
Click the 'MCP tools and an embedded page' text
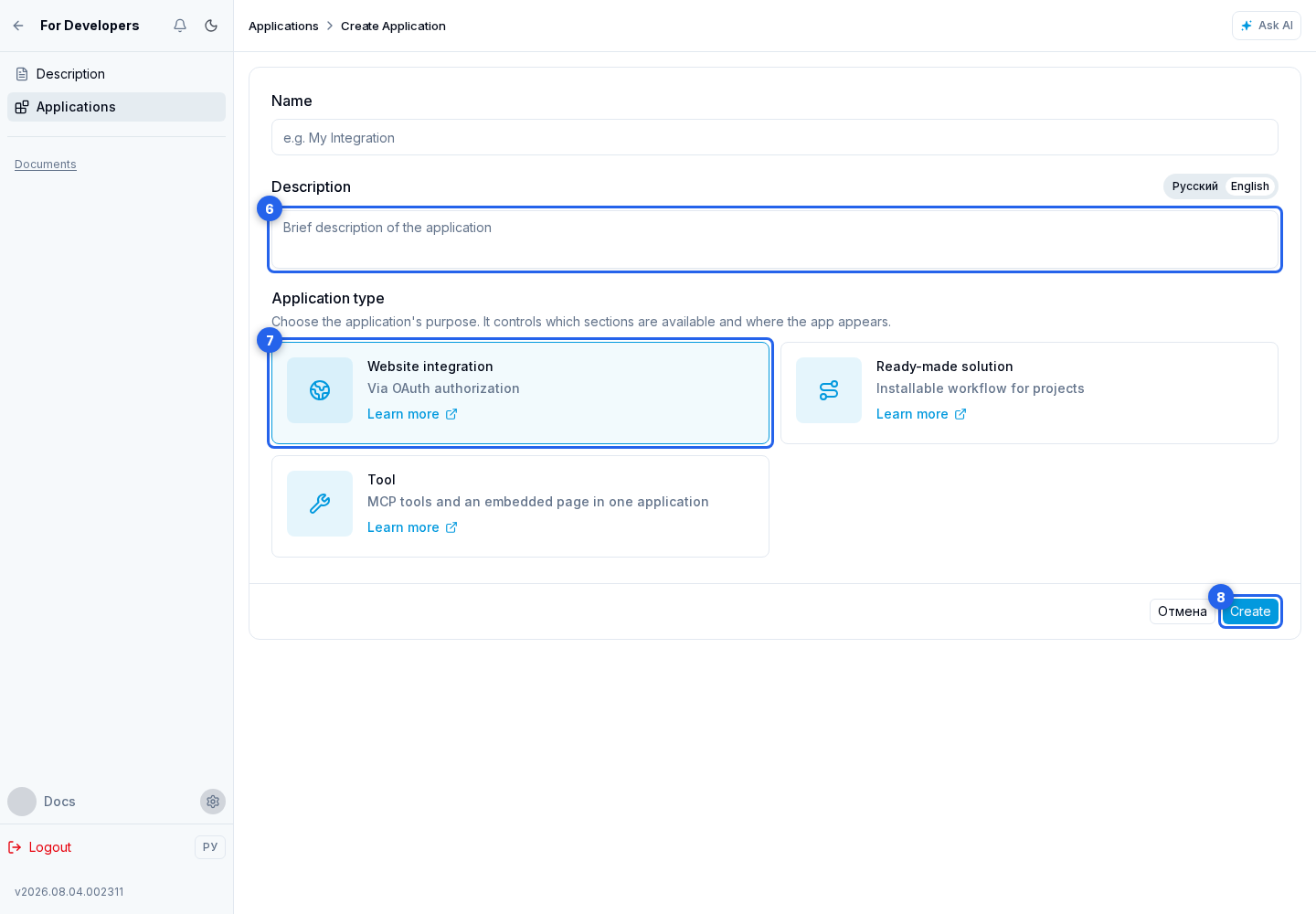tap(538, 502)
